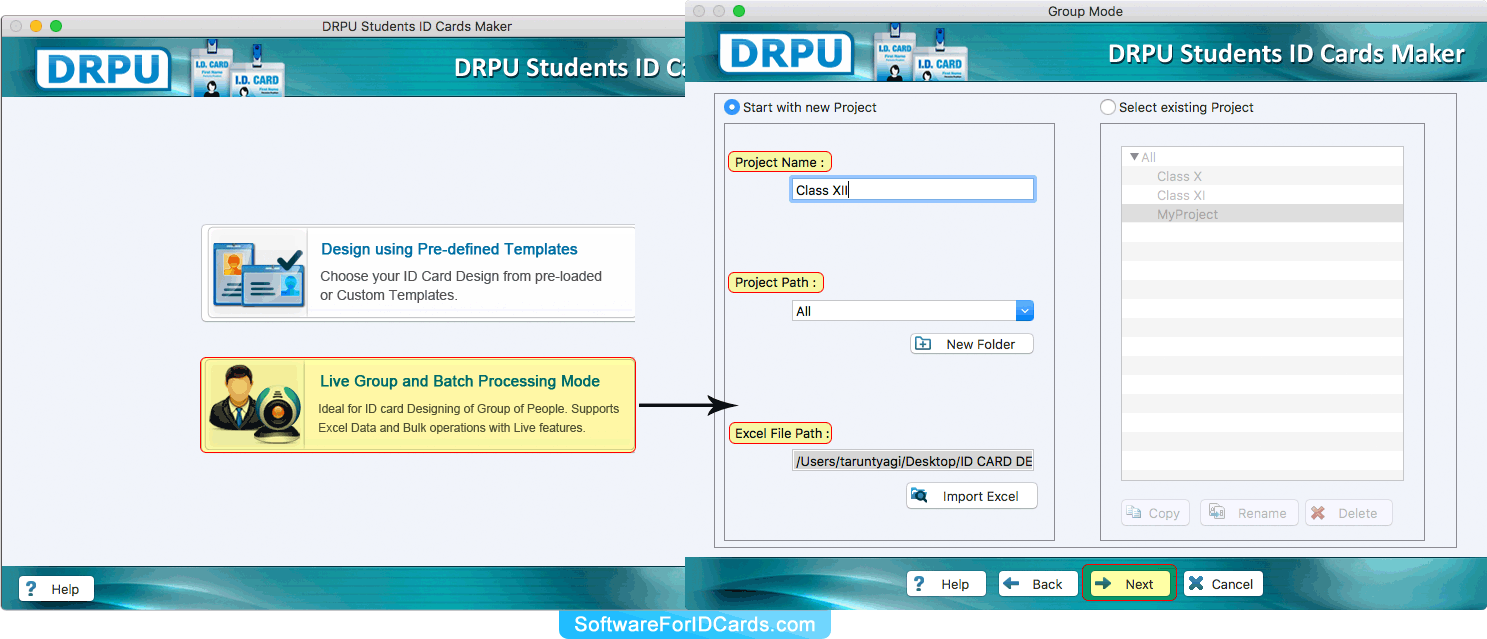Click the businessman webcam icon

[x=255, y=405]
